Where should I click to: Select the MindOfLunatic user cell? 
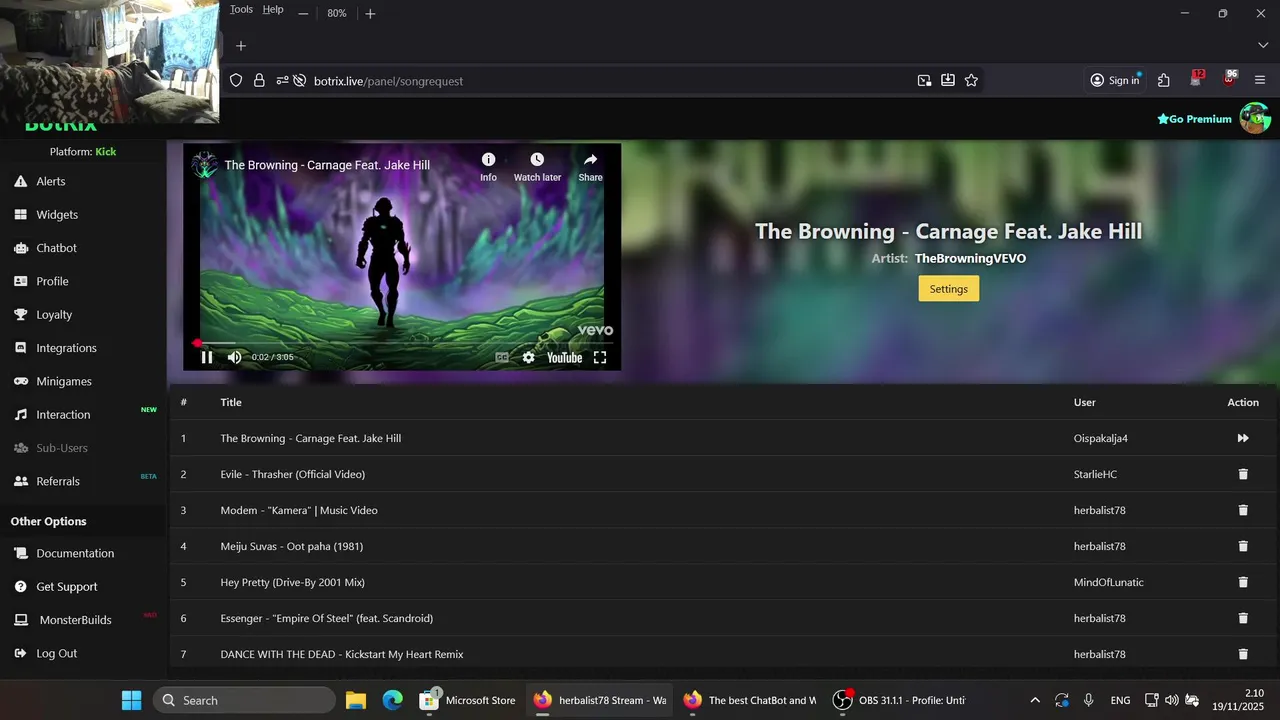point(1108,582)
